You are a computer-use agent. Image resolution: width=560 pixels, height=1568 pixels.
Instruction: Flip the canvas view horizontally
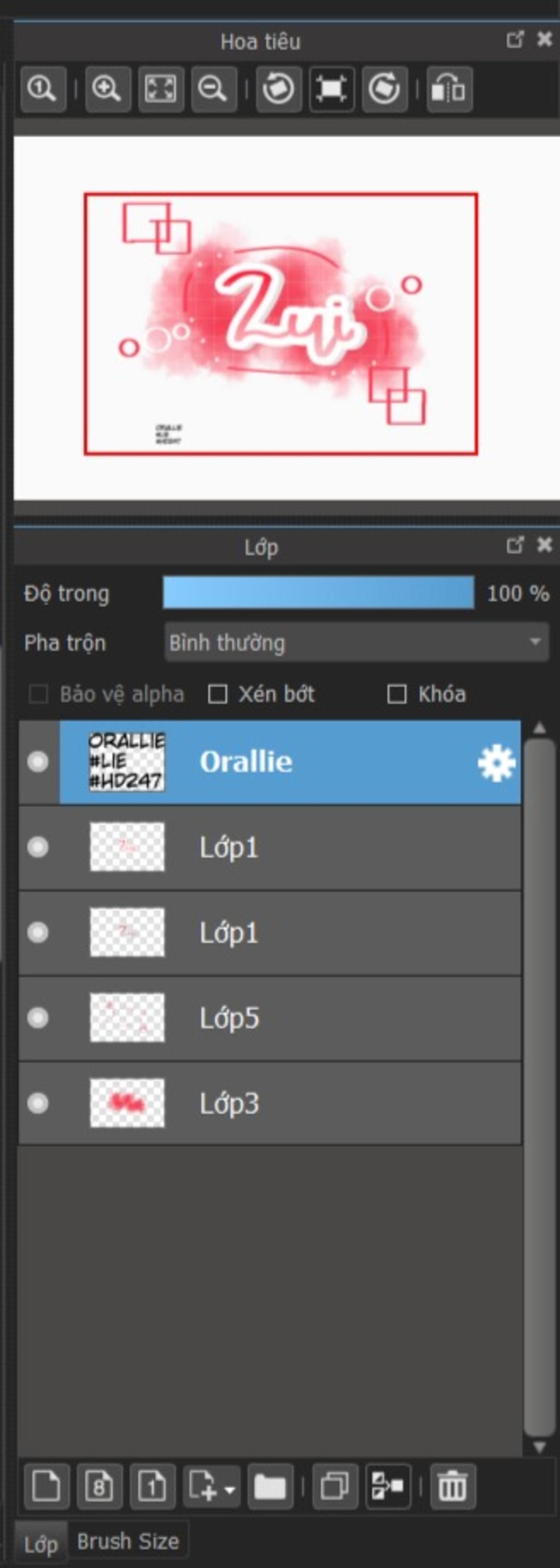tap(449, 90)
